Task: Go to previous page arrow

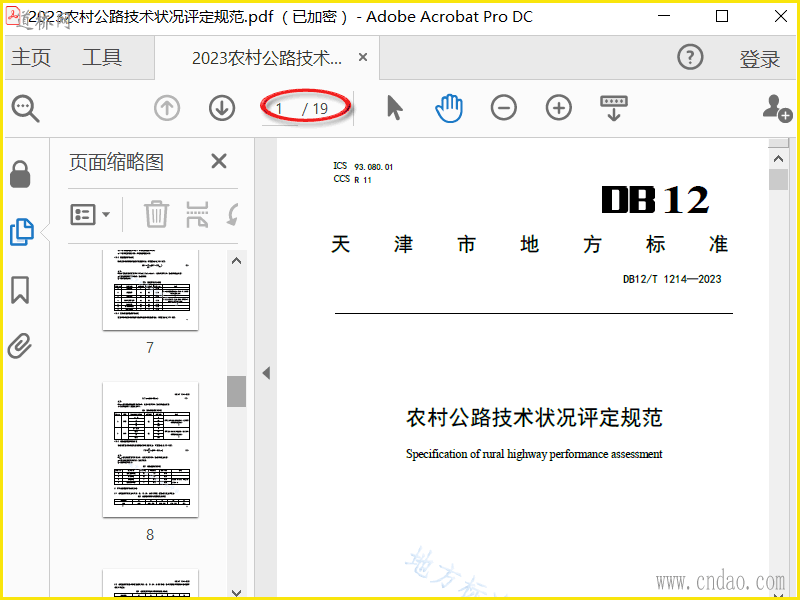Action: 167,108
